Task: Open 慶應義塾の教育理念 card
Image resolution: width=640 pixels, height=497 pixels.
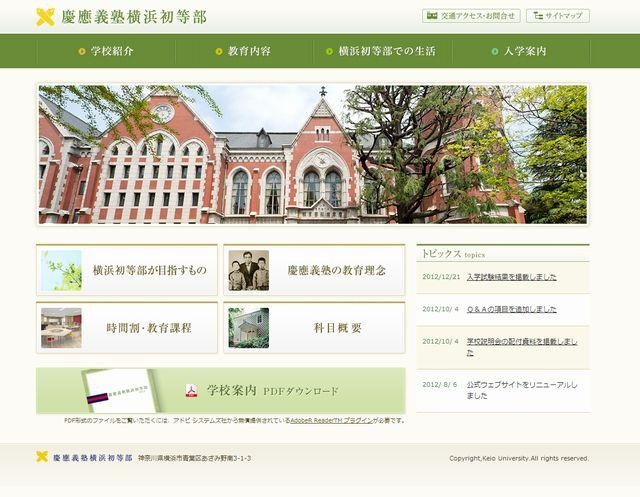Action: coord(314,270)
